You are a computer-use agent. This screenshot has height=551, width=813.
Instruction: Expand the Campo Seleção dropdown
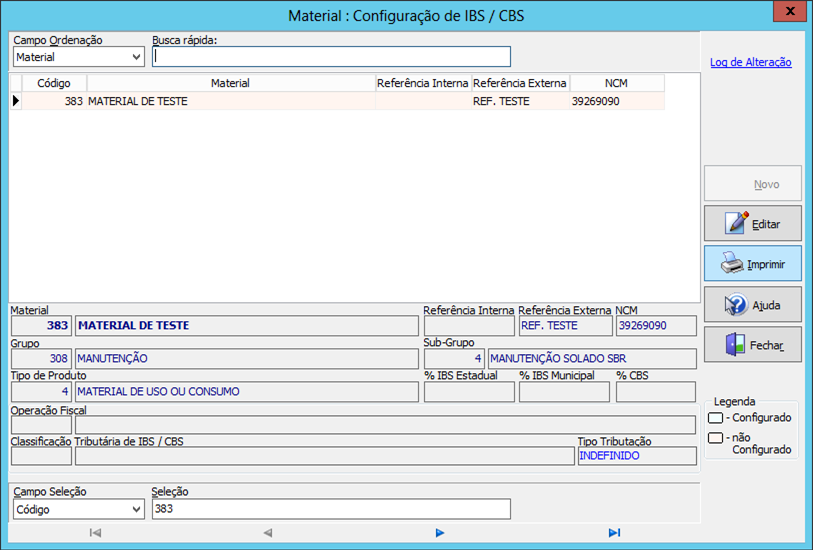click(136, 510)
